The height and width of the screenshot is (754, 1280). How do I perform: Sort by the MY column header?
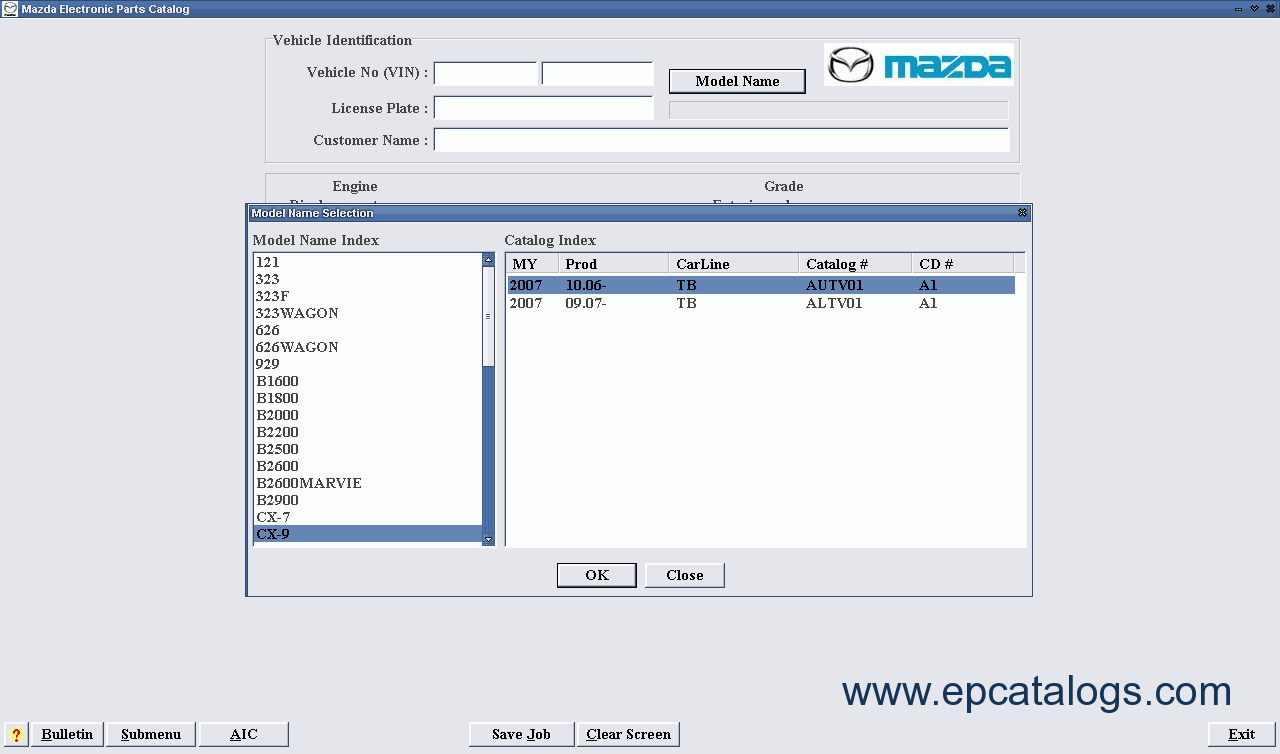click(x=532, y=264)
